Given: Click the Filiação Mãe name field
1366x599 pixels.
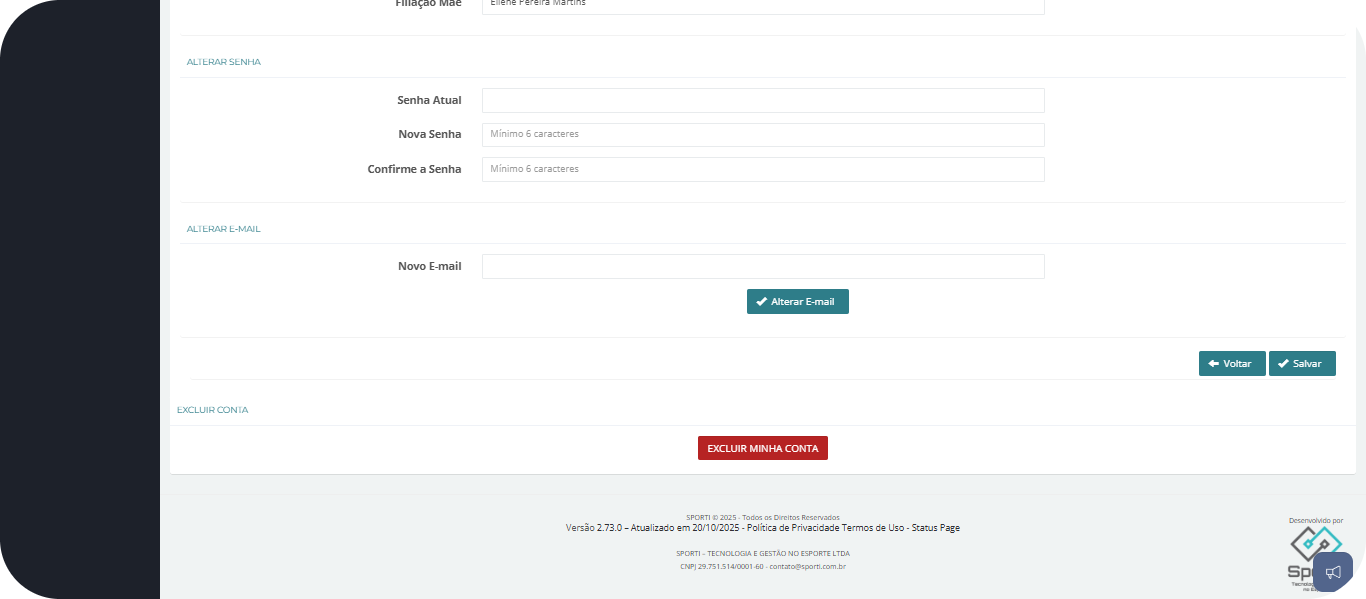Looking at the screenshot, I should click(x=762, y=5).
